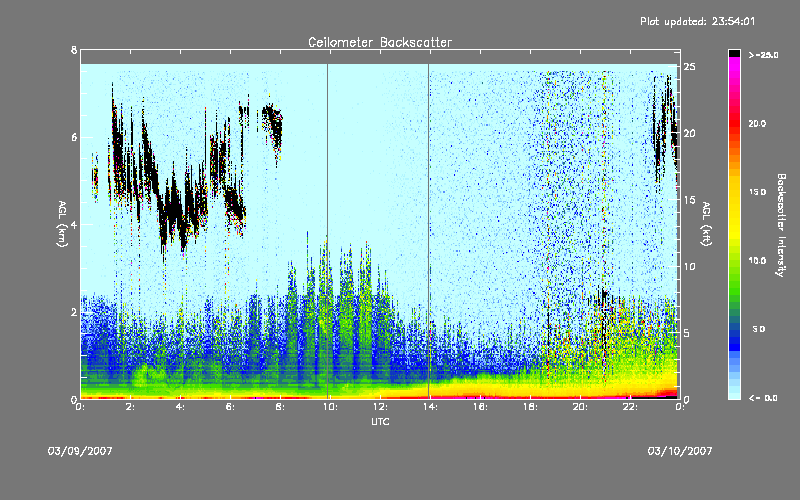Click the x-axis tick label '20:'

pyautogui.click(x=580, y=407)
